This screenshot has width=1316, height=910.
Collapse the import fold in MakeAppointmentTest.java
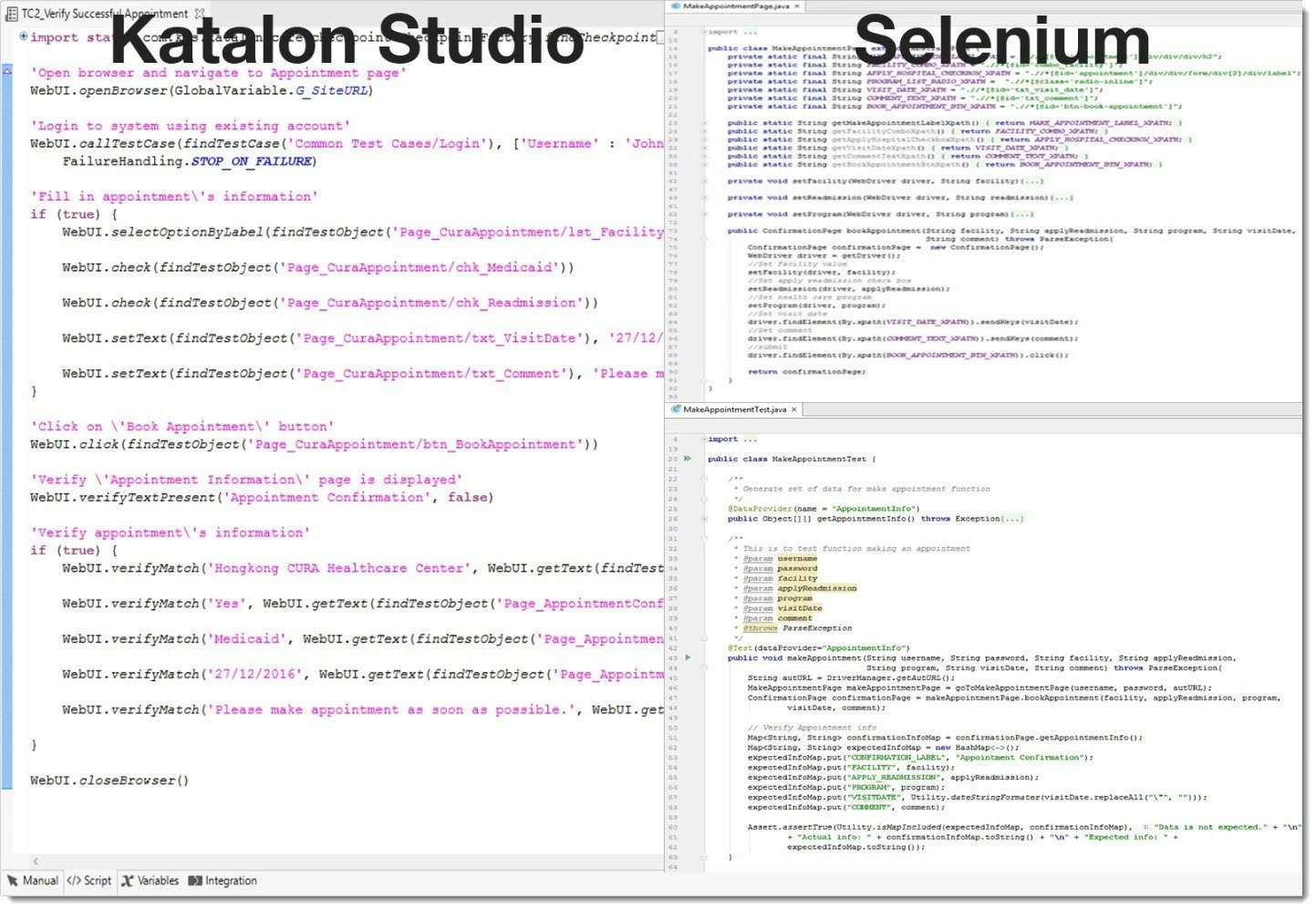click(704, 439)
